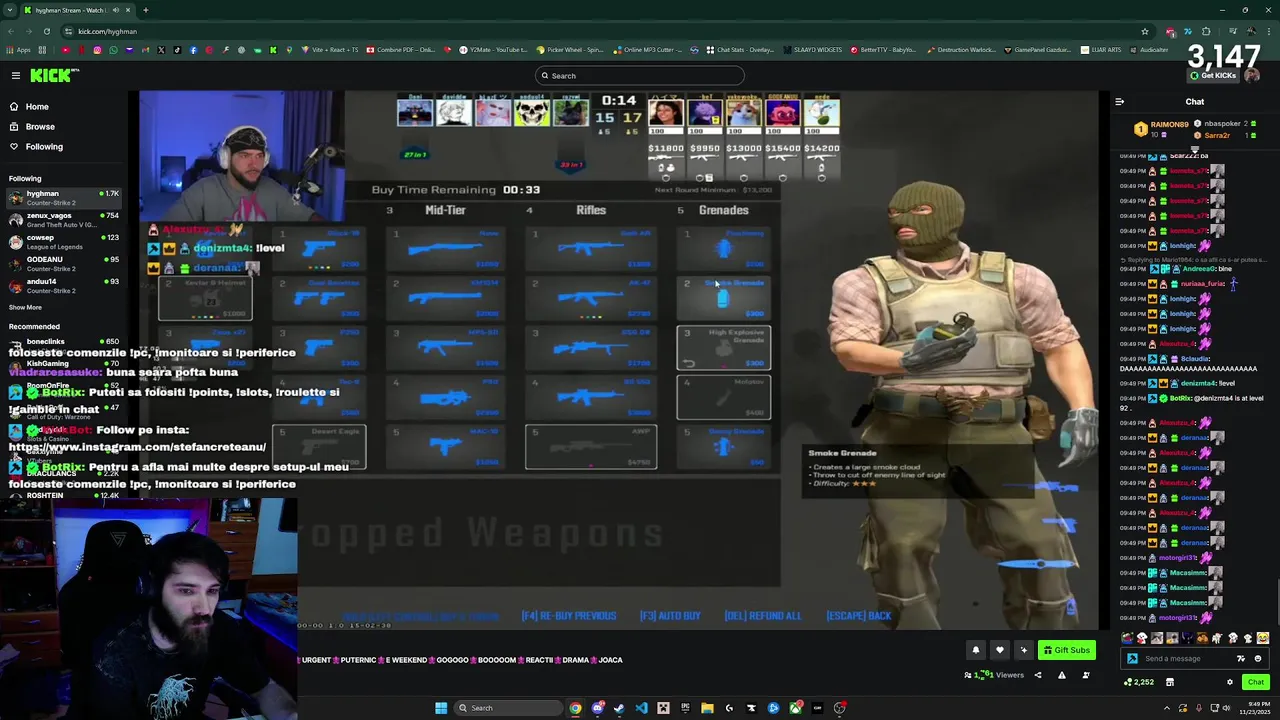1280x720 pixels.
Task: Open GODEANU channel in Following list
Action: (x=64, y=264)
